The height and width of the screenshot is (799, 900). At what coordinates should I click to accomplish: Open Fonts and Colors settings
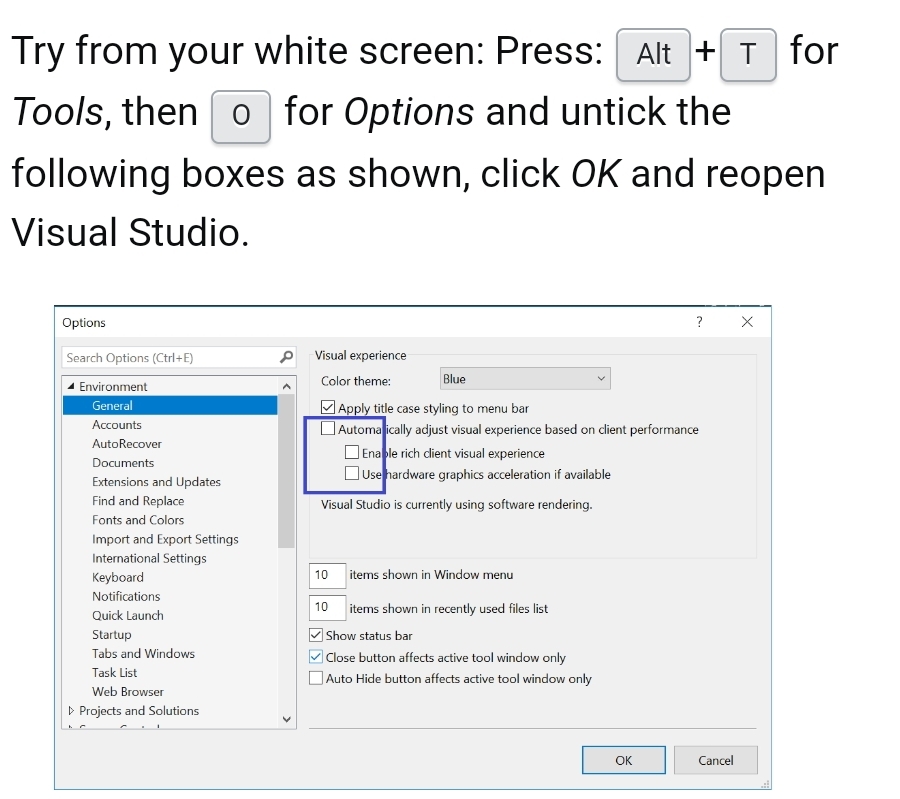(x=138, y=519)
